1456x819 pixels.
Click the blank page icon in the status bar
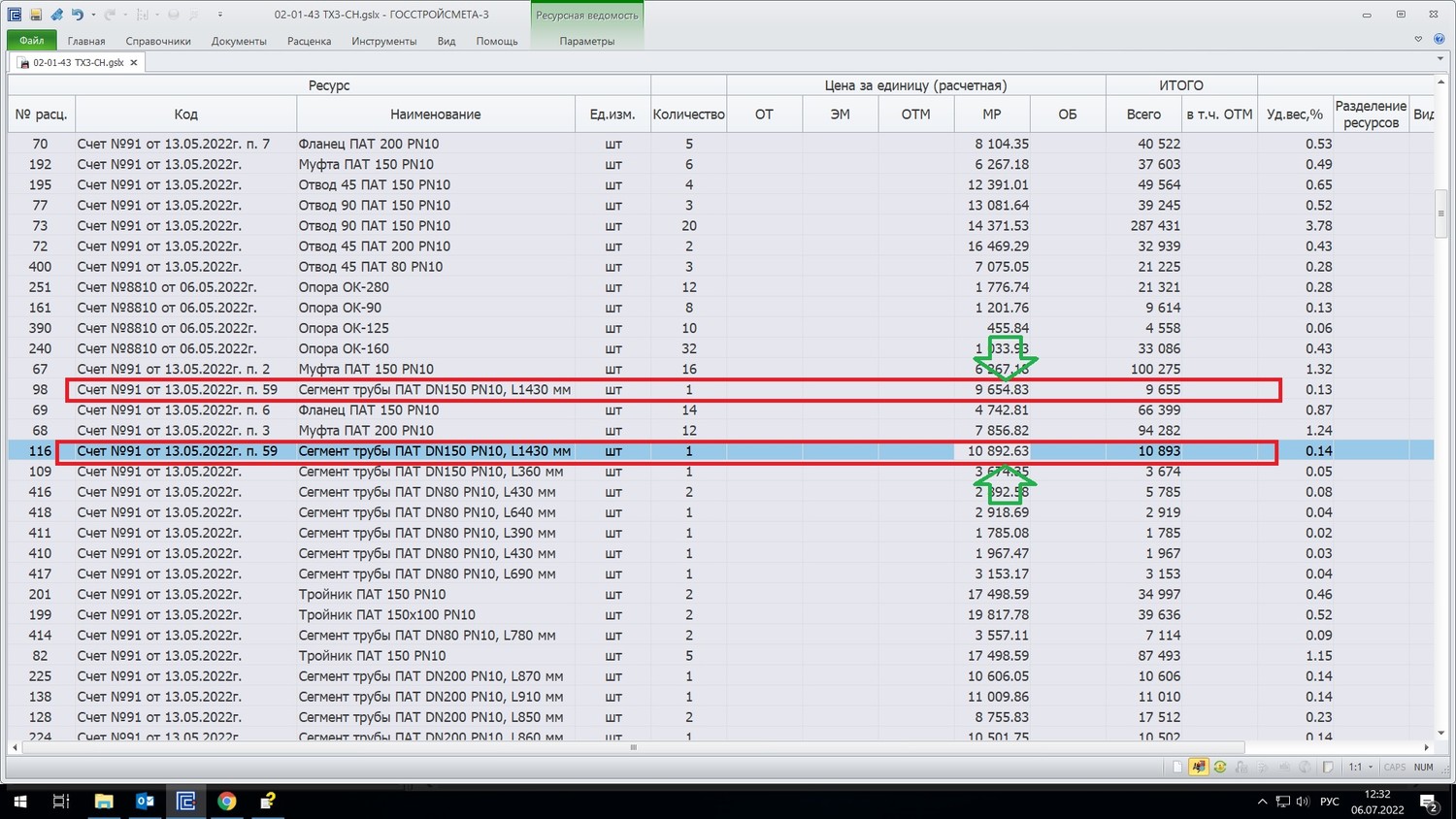pyautogui.click(x=1177, y=767)
